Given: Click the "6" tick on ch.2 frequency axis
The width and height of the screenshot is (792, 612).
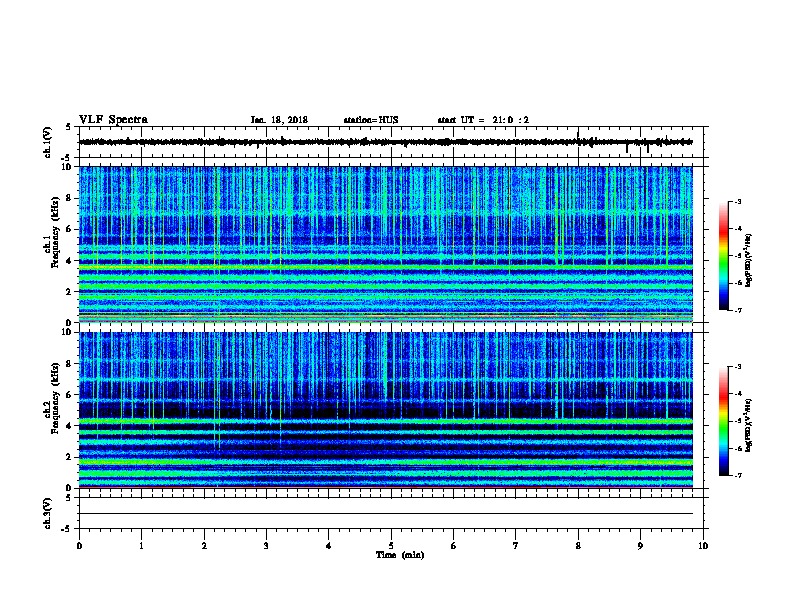Looking at the screenshot, I should 69,395.
